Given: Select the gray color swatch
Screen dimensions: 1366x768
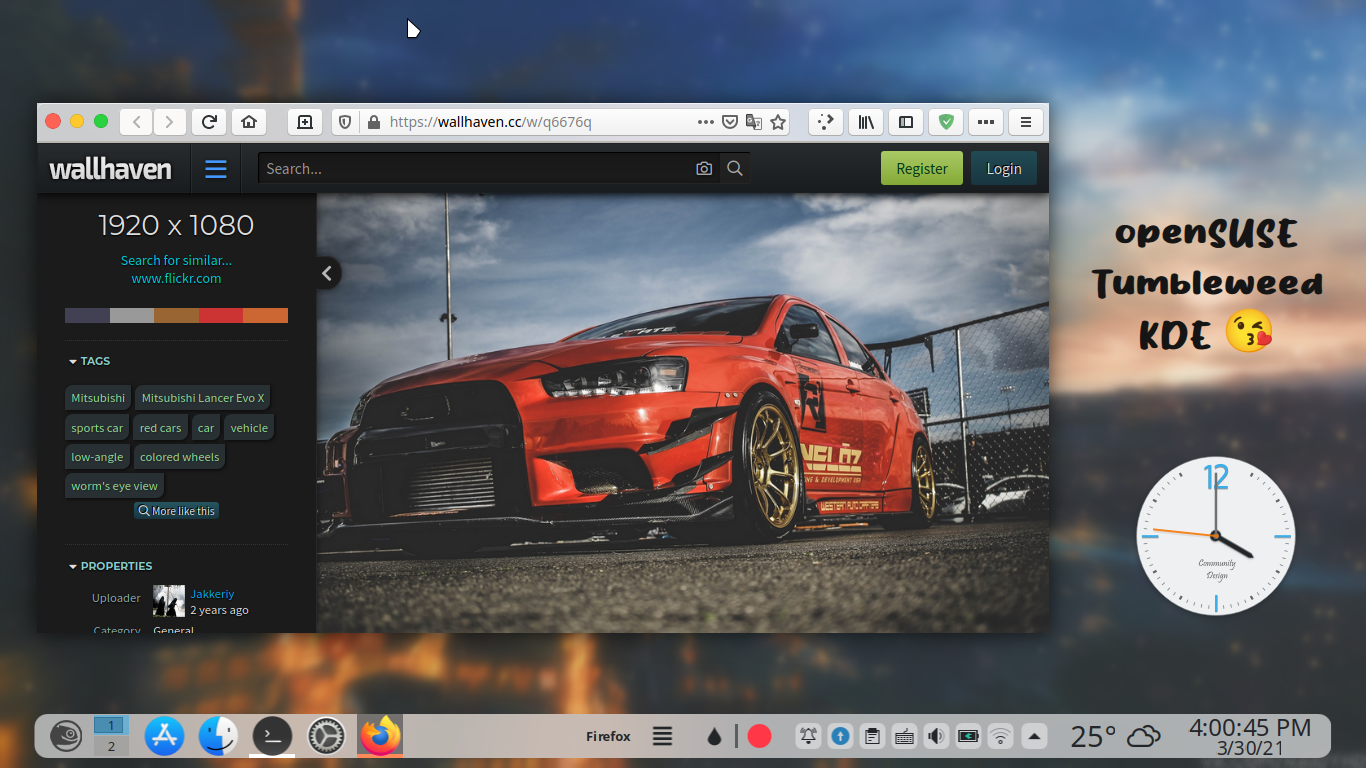Looking at the screenshot, I should click(x=132, y=316).
